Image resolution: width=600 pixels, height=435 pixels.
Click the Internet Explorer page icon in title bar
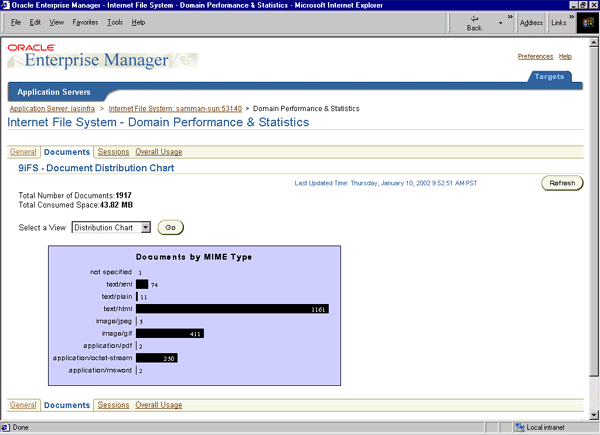5,5
